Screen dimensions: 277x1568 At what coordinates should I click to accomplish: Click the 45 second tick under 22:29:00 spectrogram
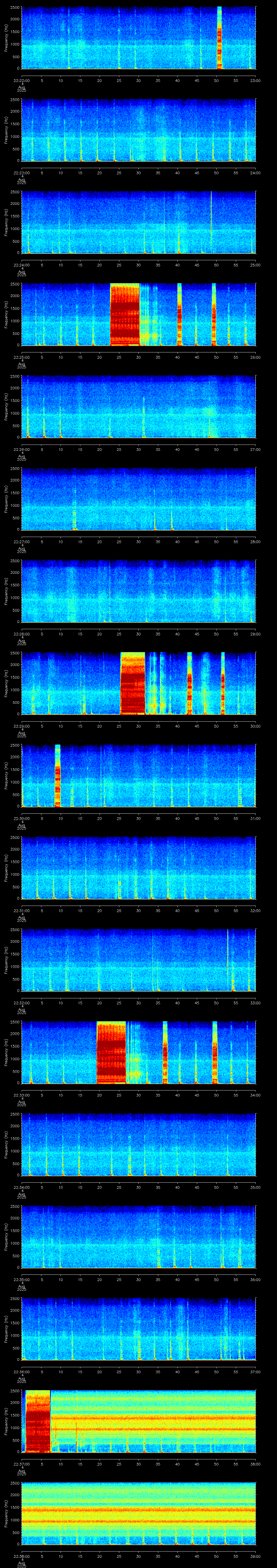click(197, 726)
